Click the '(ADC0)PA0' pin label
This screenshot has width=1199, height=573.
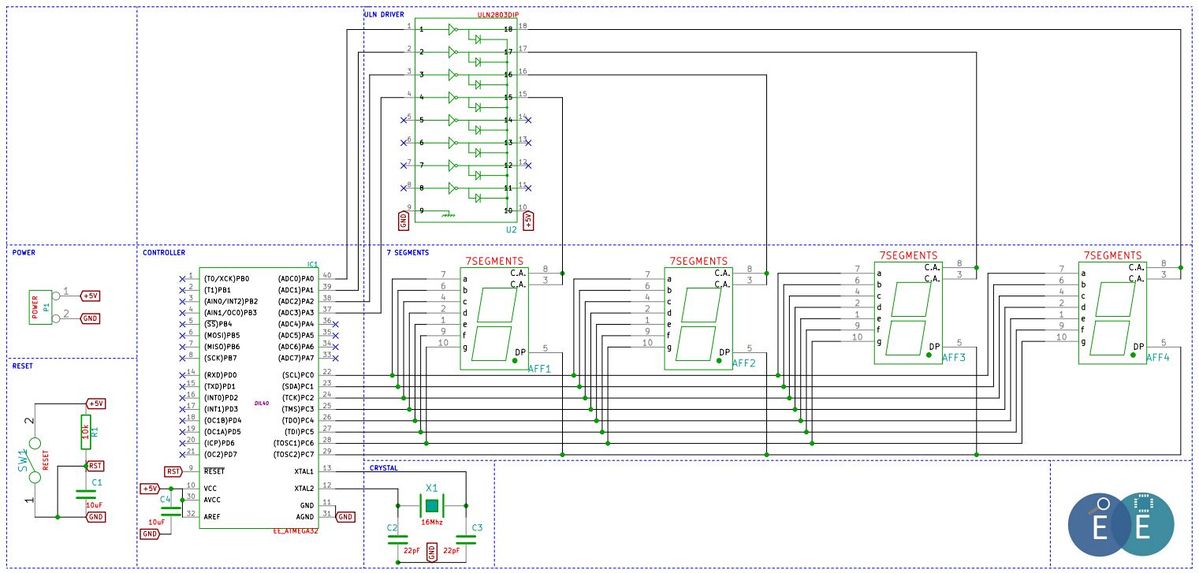(296, 278)
